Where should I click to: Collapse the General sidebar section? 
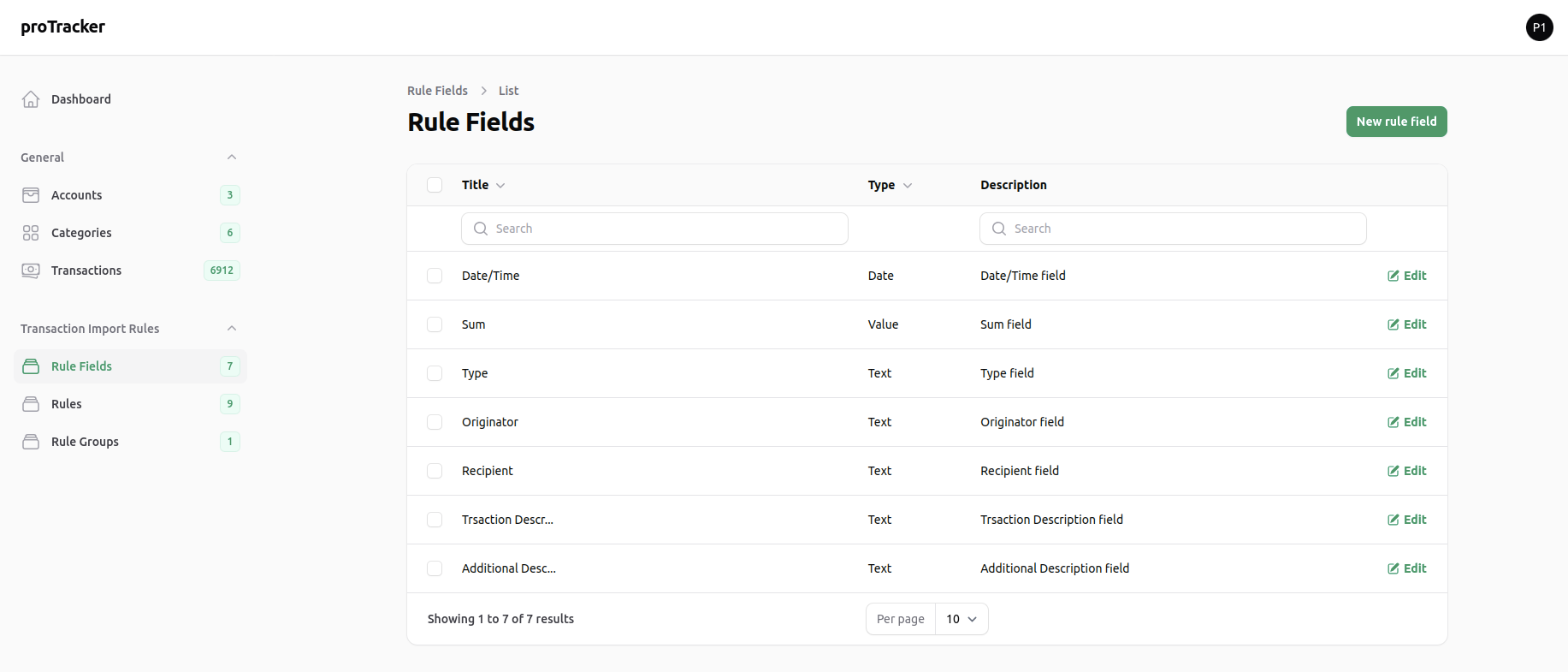(231, 158)
